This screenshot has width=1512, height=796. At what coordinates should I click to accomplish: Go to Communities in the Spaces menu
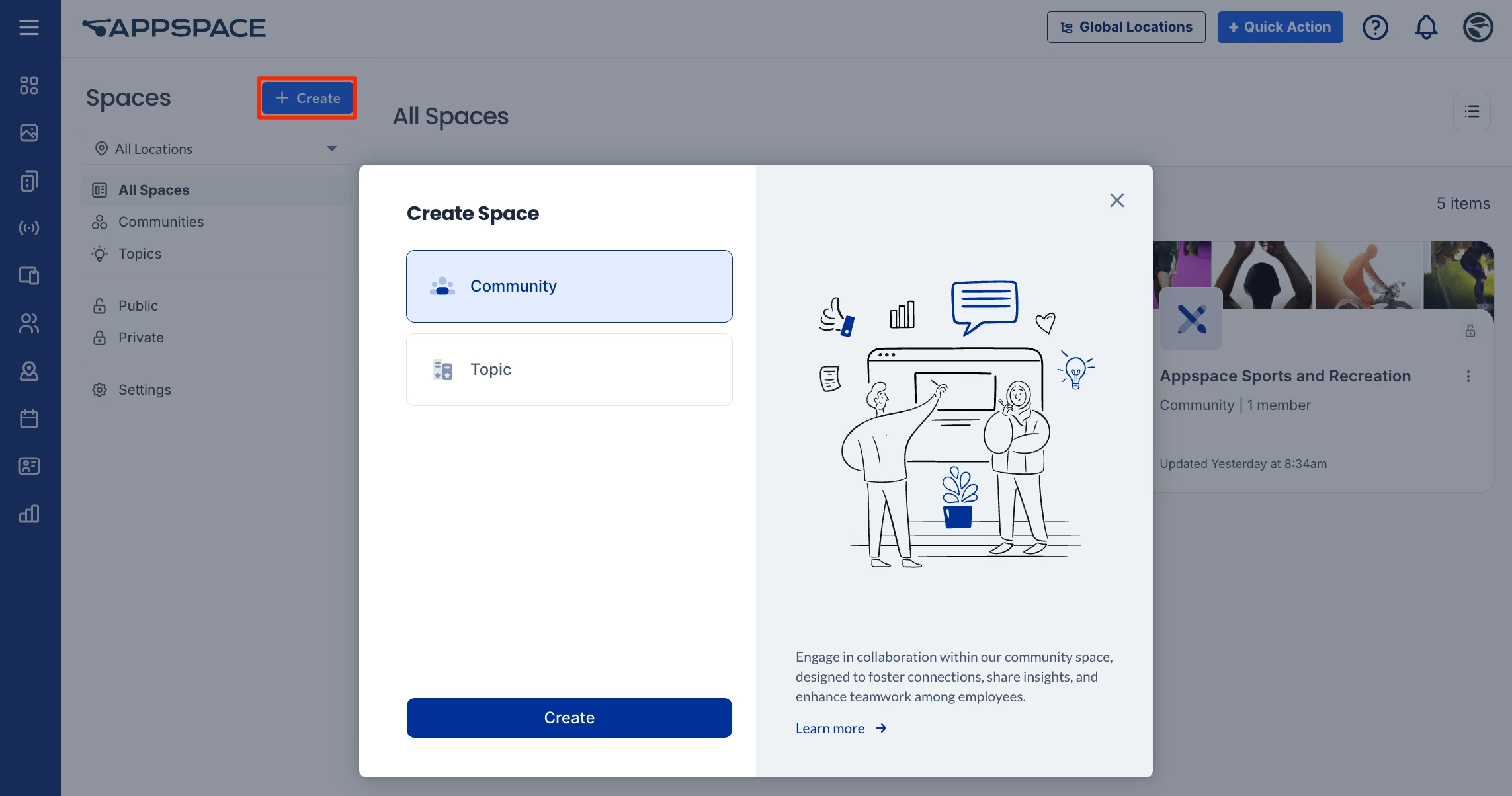coord(161,222)
